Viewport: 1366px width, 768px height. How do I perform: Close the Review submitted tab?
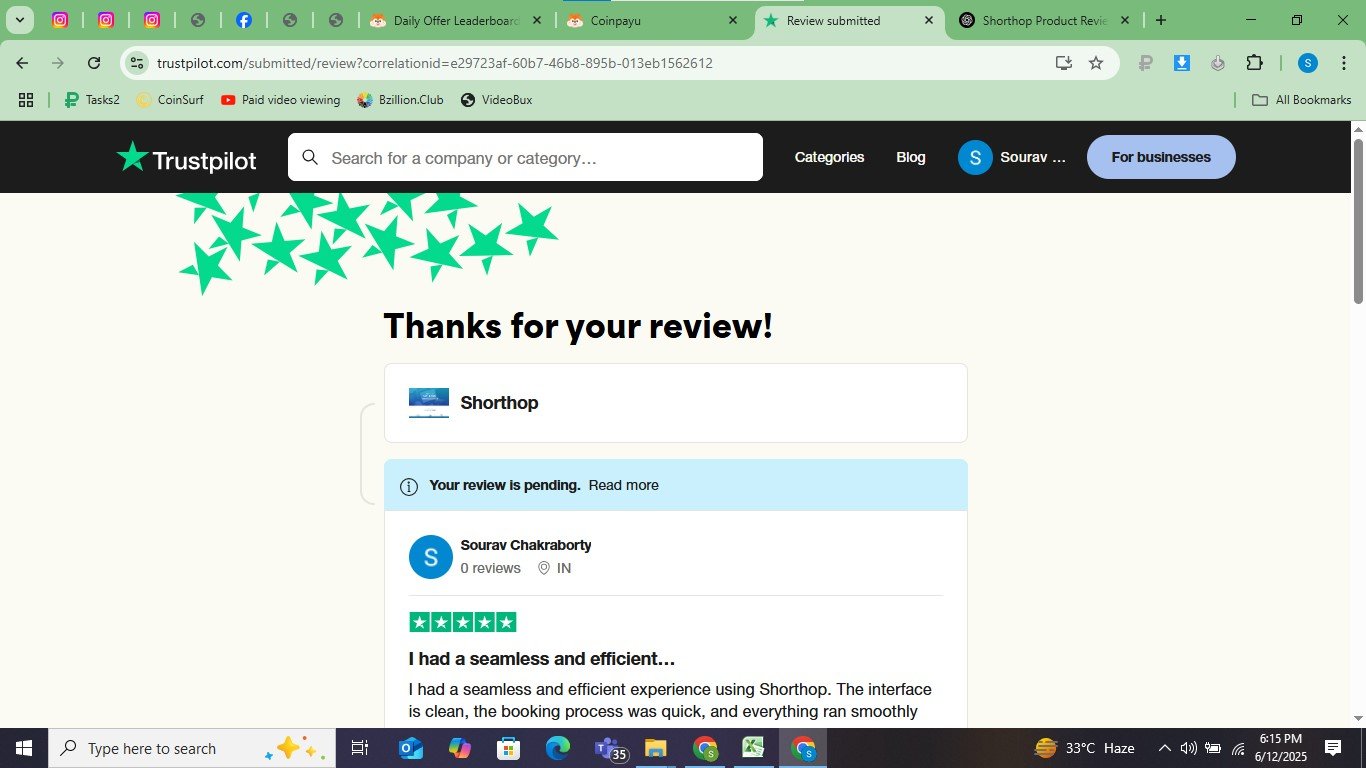point(928,20)
